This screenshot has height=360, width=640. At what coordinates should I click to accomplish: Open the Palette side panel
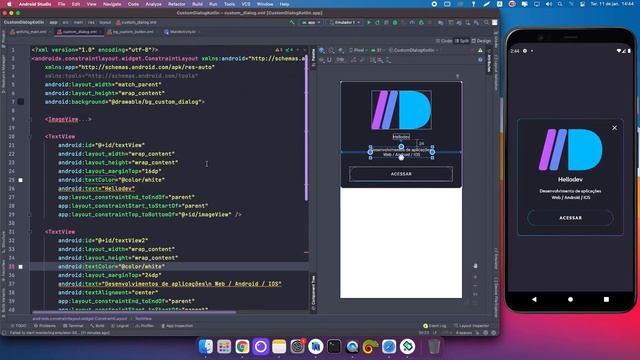coord(313,58)
